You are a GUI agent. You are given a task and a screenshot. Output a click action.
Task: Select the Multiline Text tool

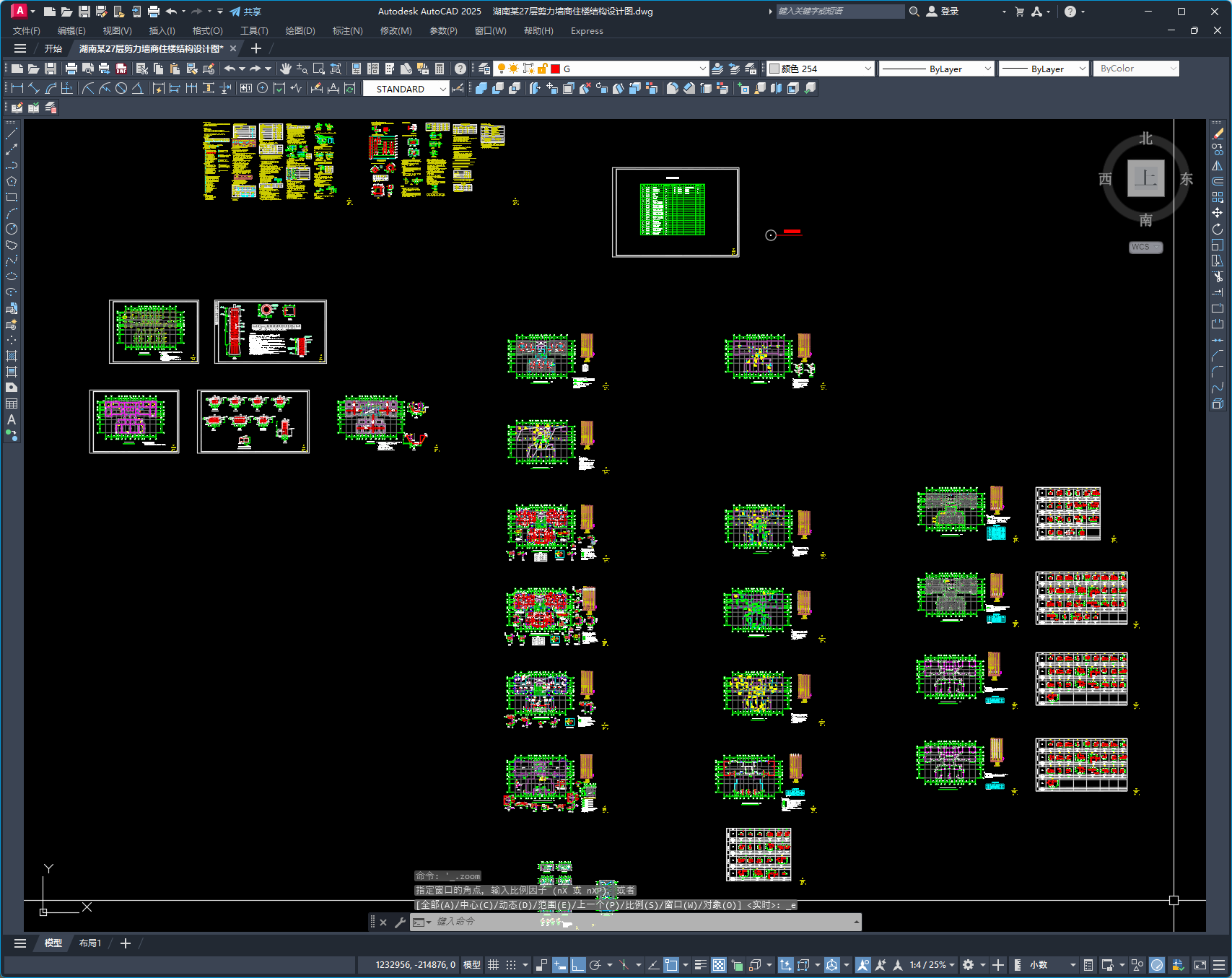tap(12, 419)
